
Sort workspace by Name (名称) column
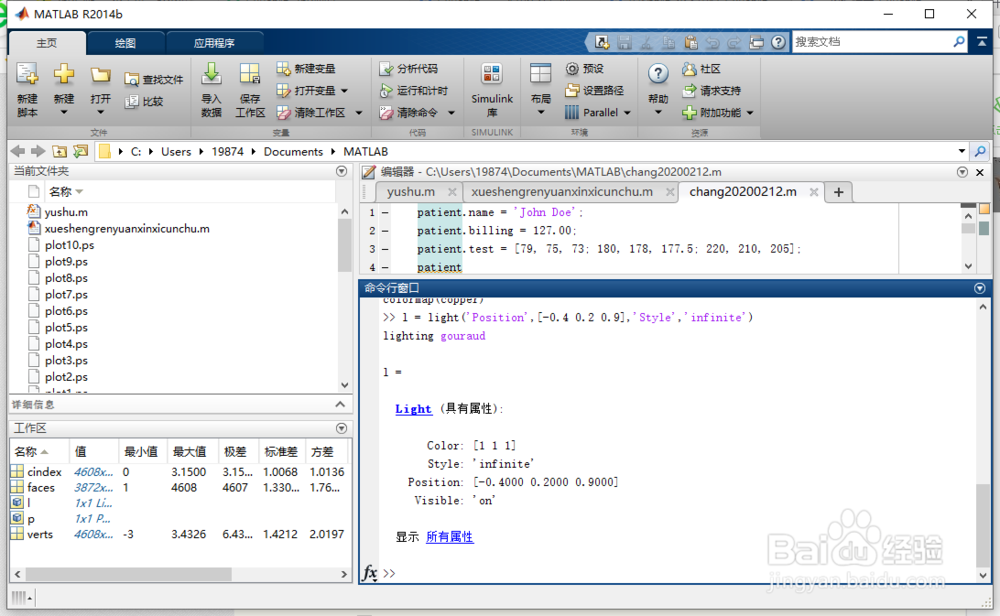coord(32,451)
